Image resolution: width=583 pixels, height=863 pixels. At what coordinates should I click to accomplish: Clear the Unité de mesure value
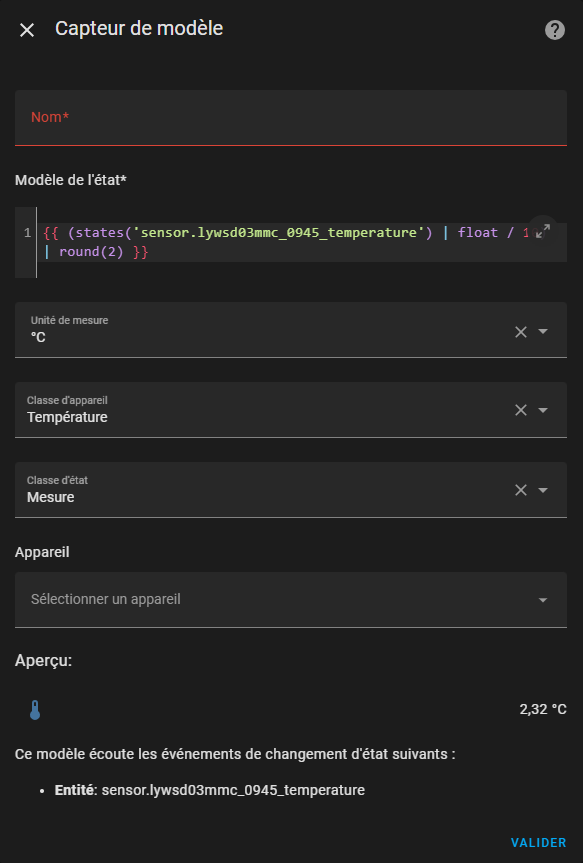click(x=521, y=332)
